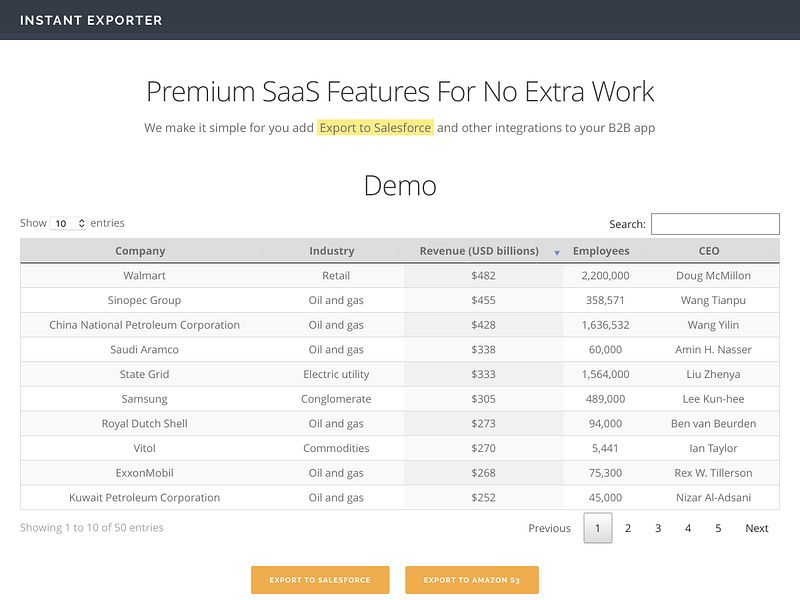
Task: Click the $273 revenue cell
Action: (x=483, y=423)
